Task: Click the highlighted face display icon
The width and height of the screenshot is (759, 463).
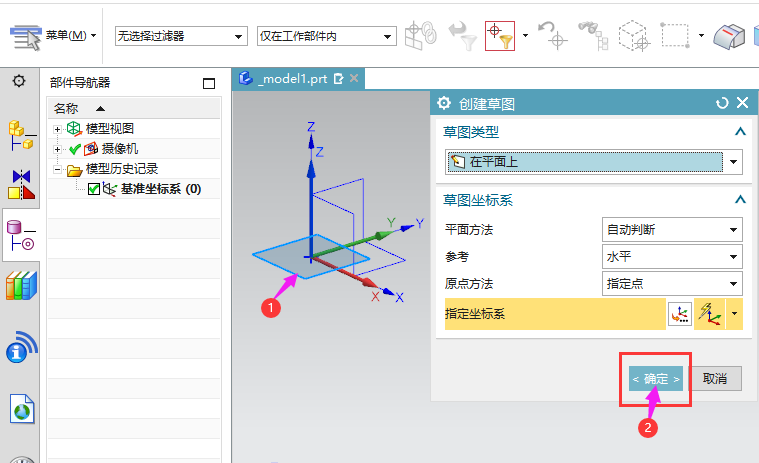Action: [729, 36]
